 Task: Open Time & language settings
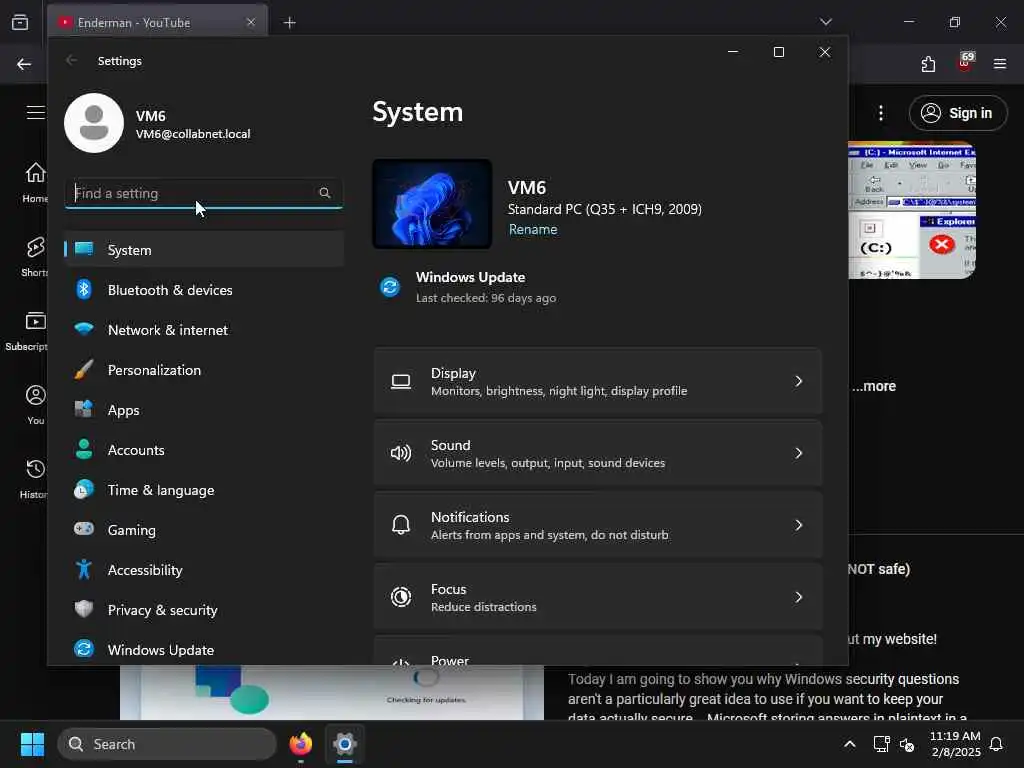204,490
